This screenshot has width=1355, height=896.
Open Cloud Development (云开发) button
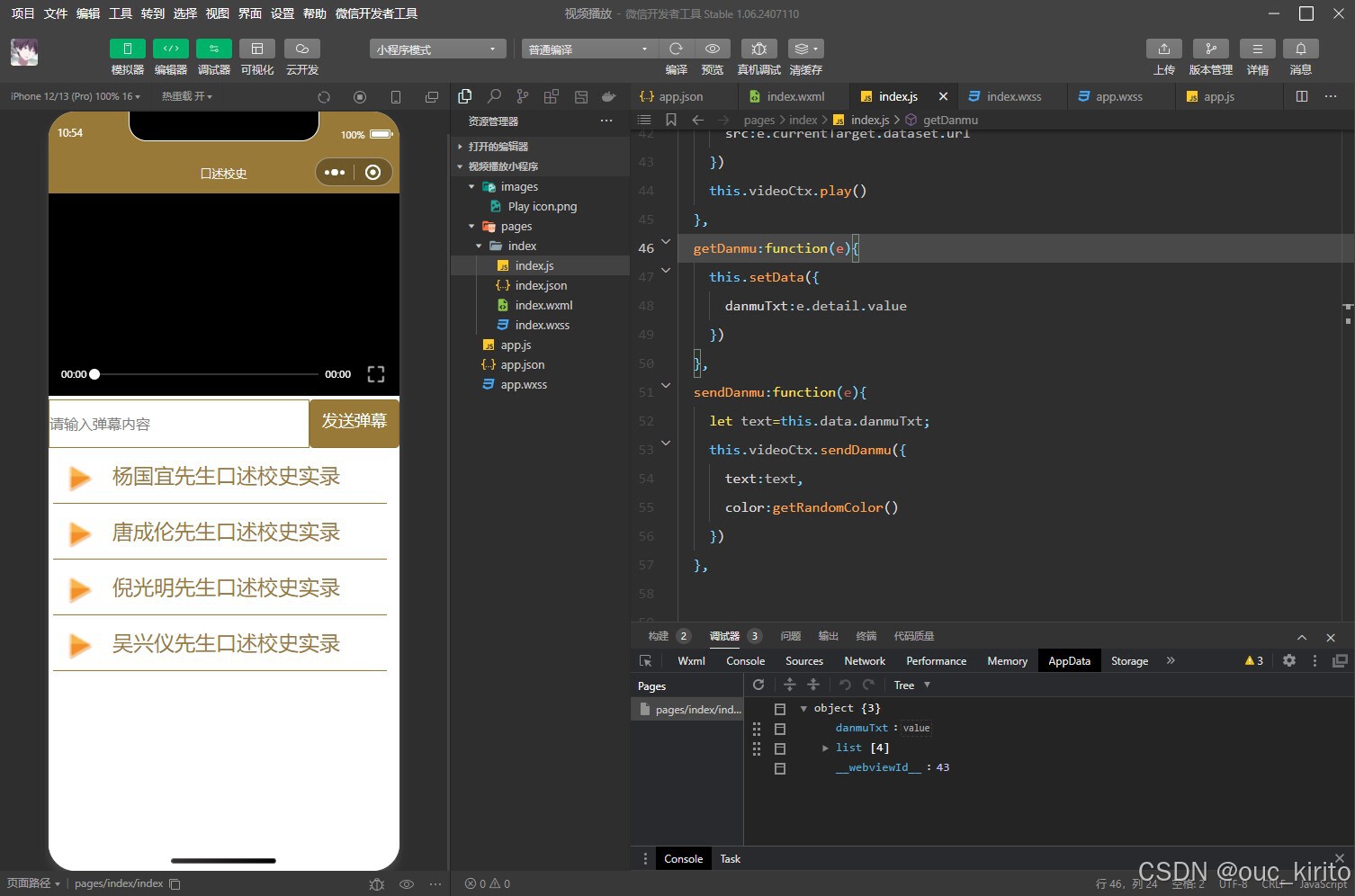pos(302,49)
